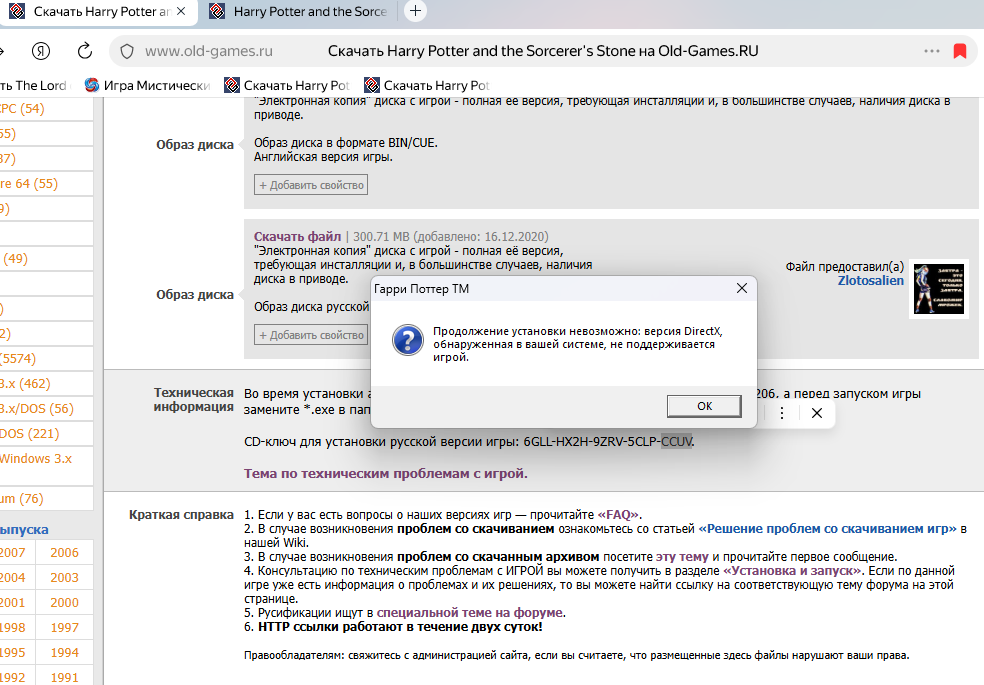Open the 'Игра Мистически' bookmark
Viewport: 984px width, 685px height.
(148, 85)
